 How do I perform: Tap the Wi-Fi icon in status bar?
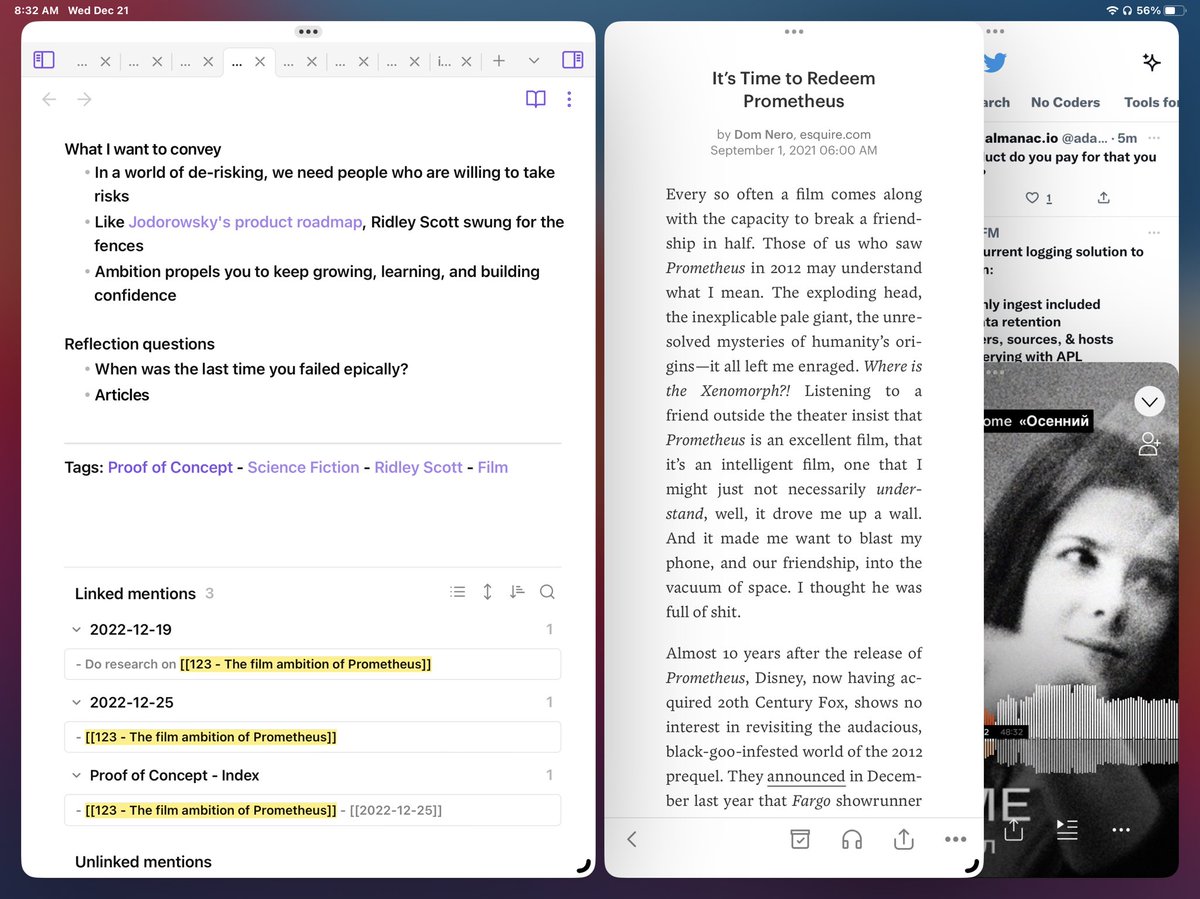1111,10
